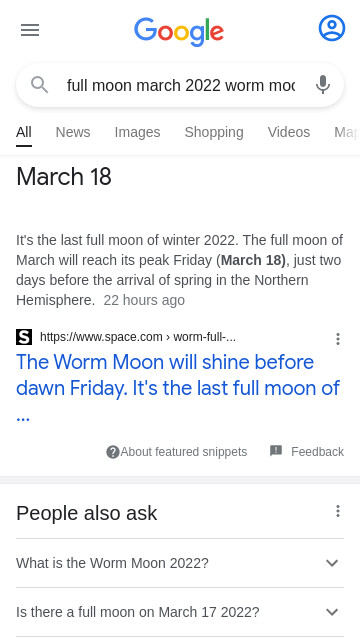Click the About featured snippets link
This screenshot has width=360, height=640.
coord(184,452)
